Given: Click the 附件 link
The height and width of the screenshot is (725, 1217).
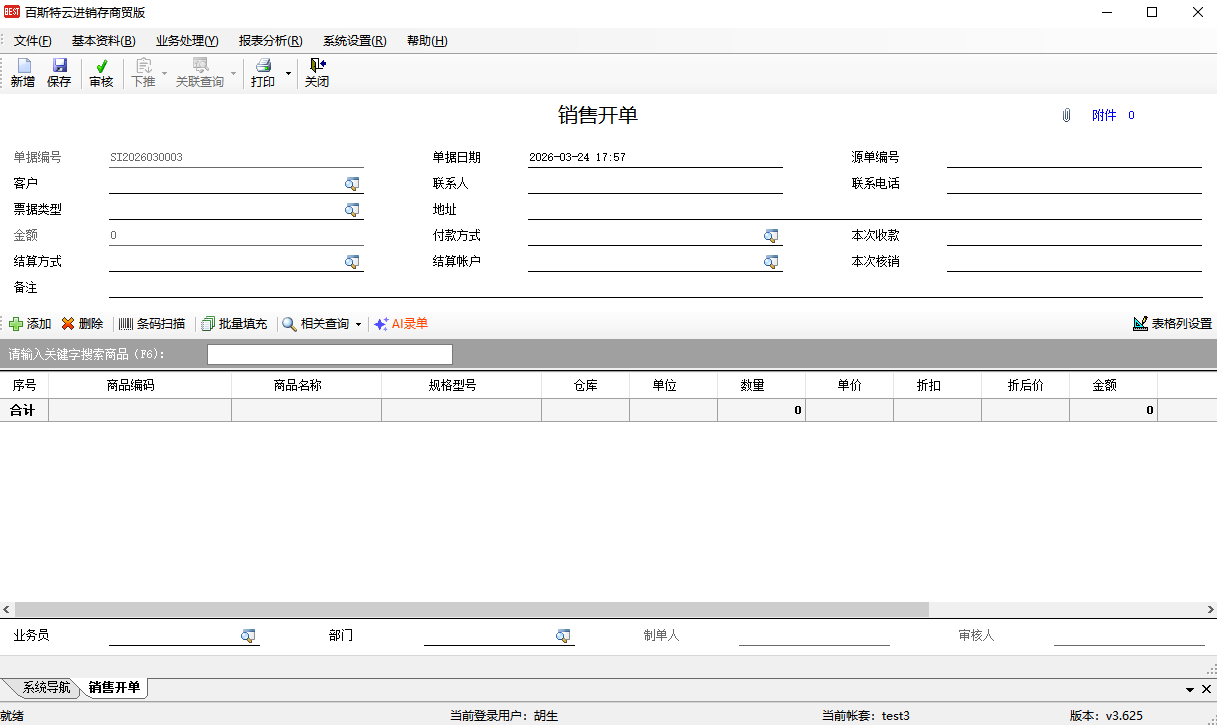Looking at the screenshot, I should point(1104,115).
